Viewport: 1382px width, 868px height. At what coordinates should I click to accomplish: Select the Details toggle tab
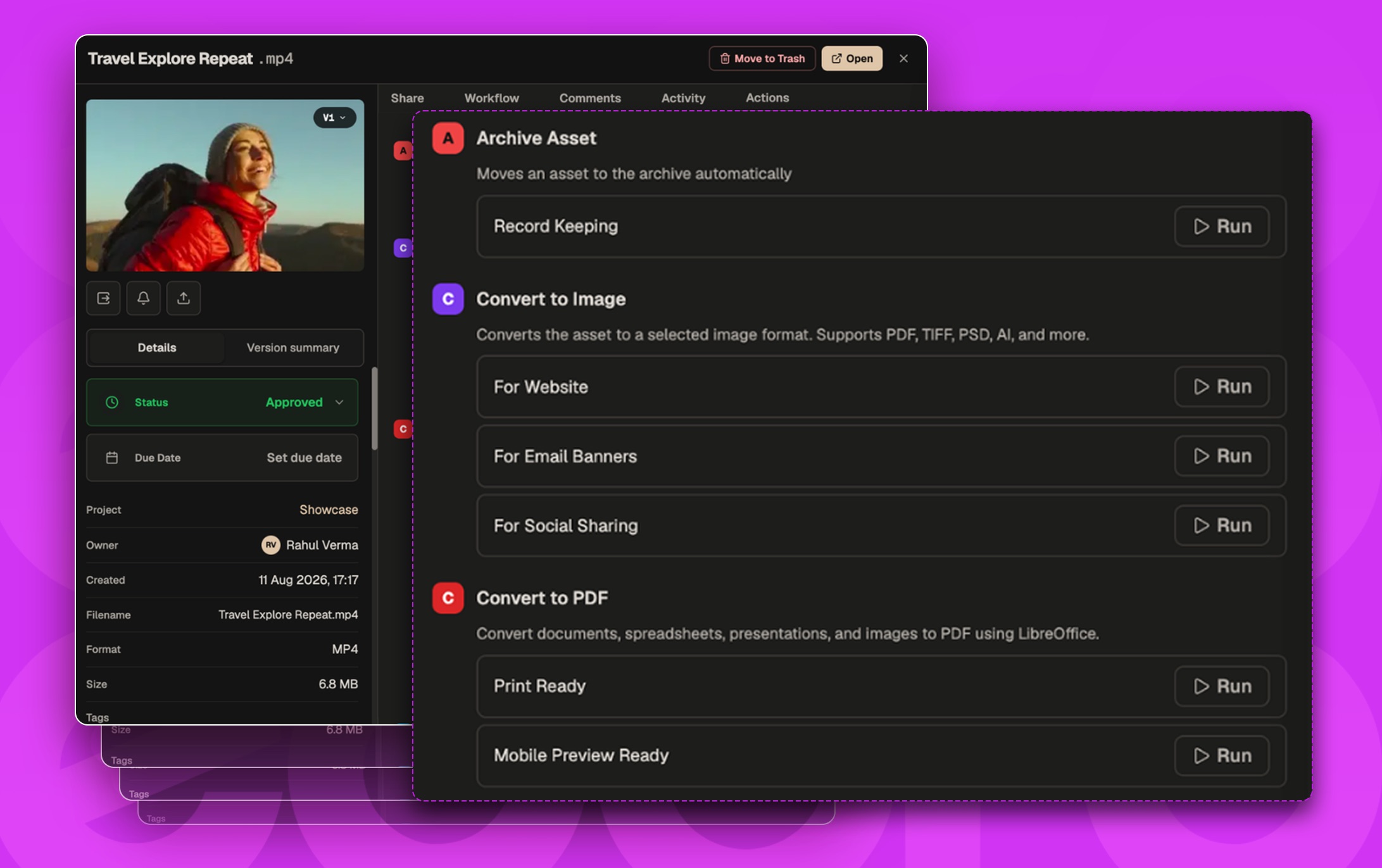click(157, 348)
